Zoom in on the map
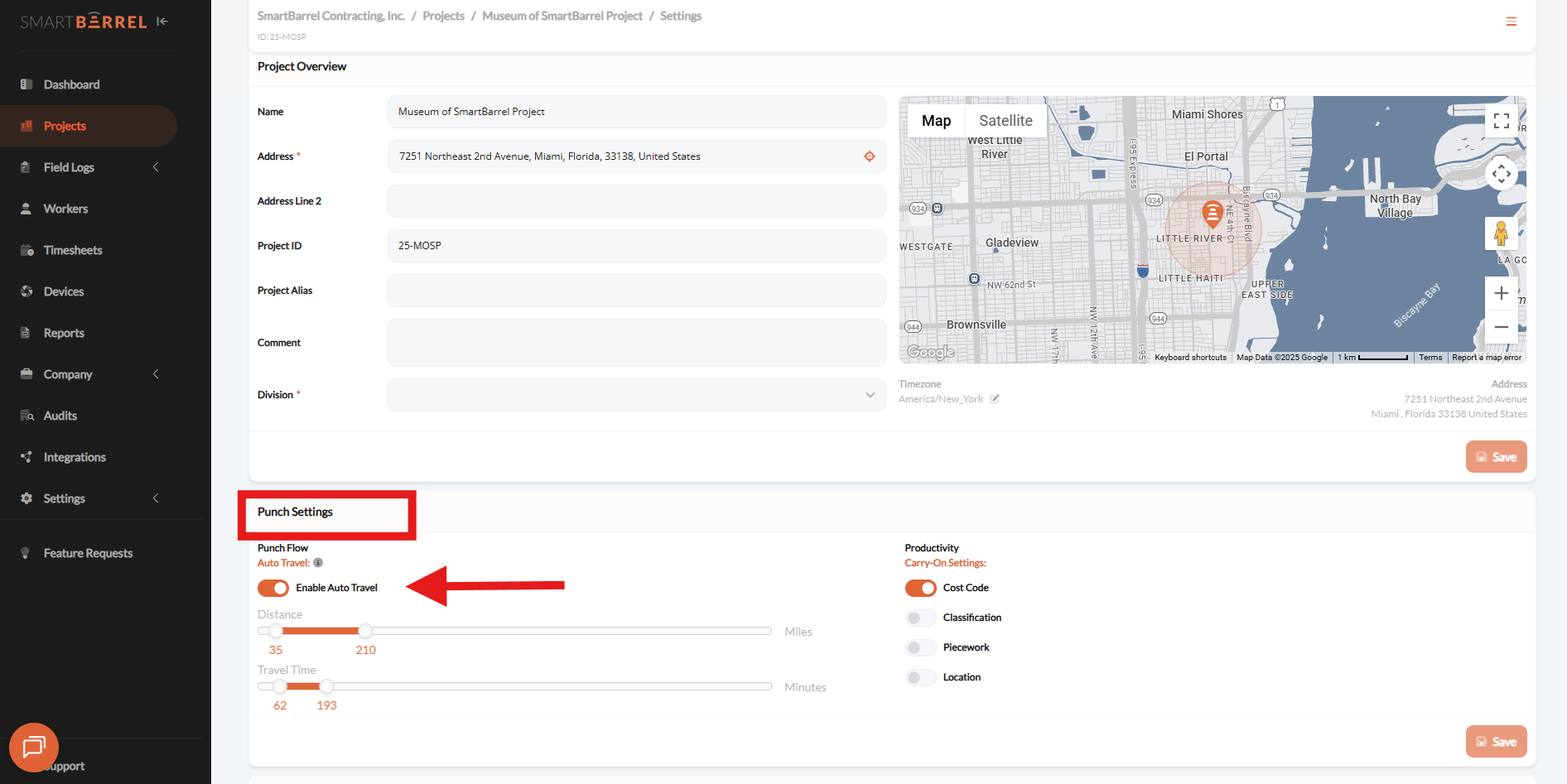Screen dimensions: 1567x784 [x=1501, y=293]
